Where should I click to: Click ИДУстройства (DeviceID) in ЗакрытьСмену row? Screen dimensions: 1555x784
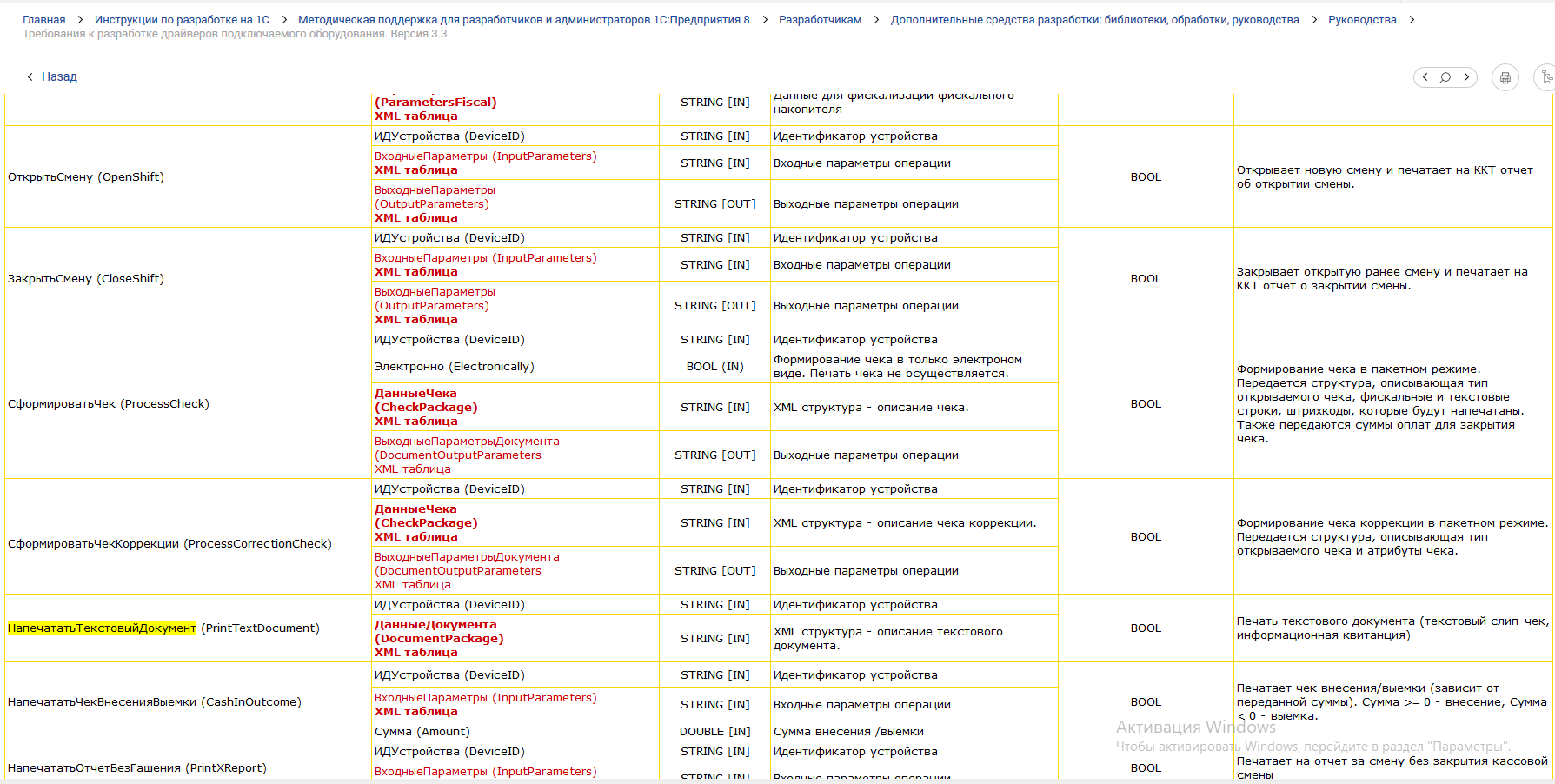pos(449,238)
